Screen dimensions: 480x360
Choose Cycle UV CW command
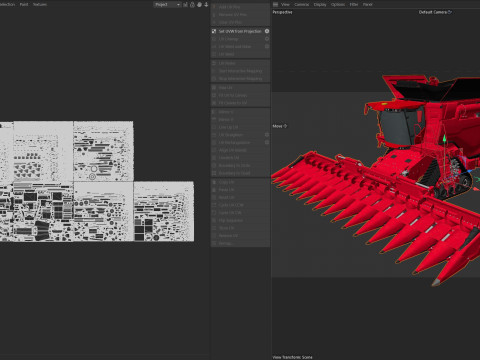(240, 213)
